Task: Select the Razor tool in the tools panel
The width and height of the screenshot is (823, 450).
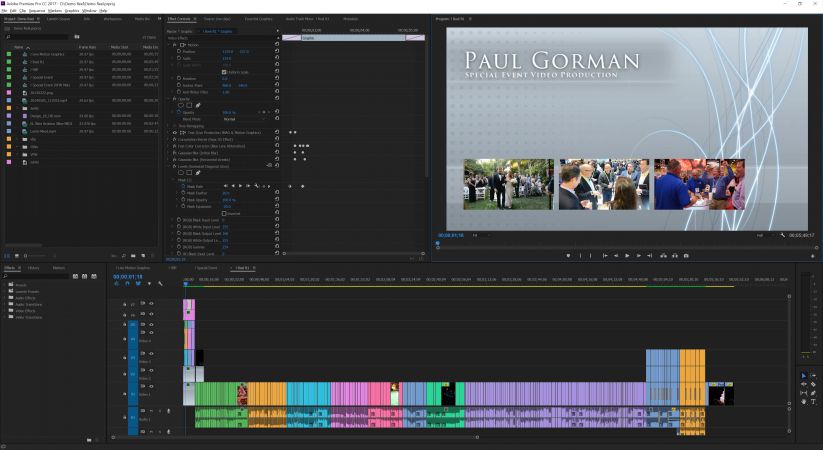Action: pos(814,384)
